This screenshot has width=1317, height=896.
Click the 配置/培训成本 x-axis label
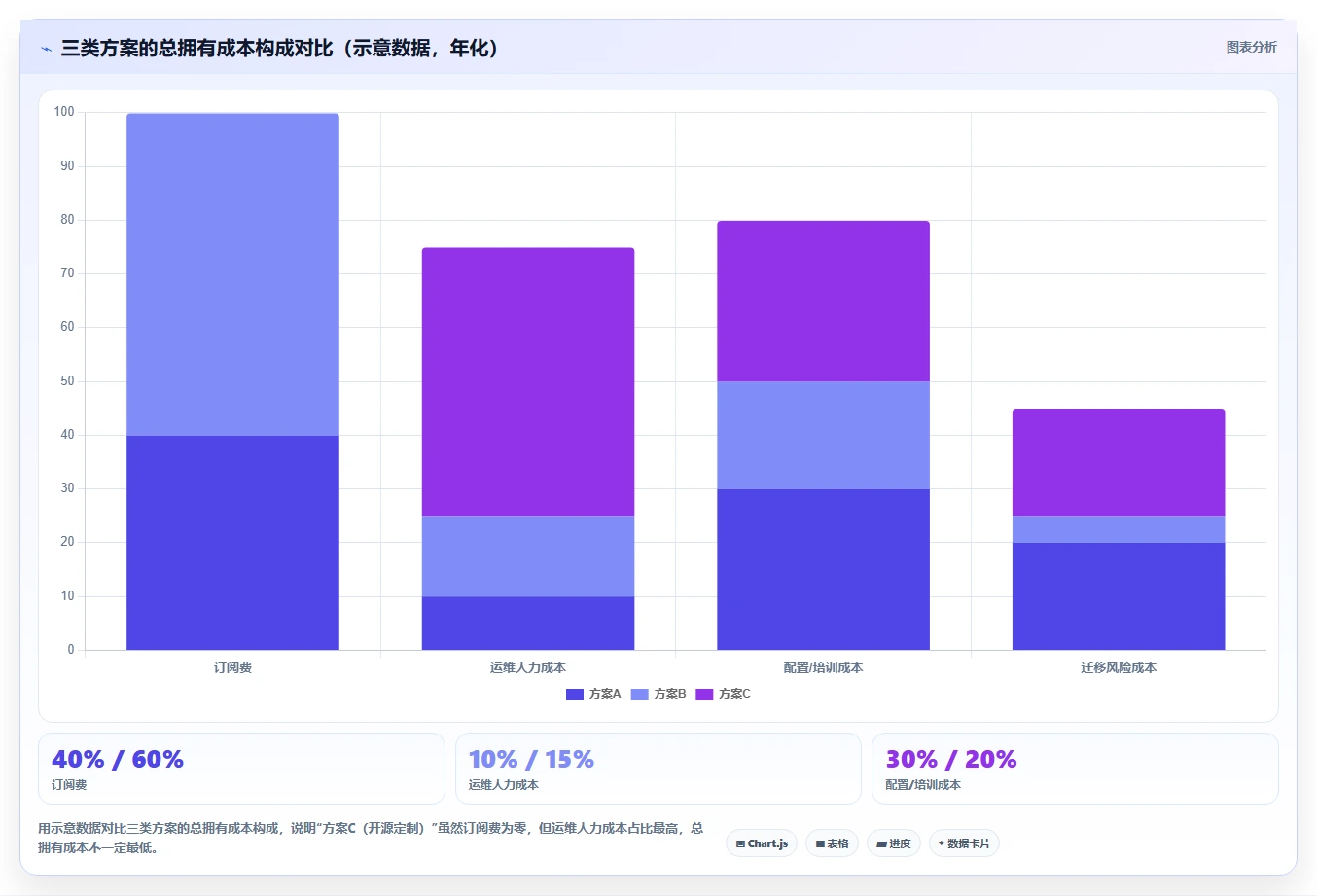[823, 667]
